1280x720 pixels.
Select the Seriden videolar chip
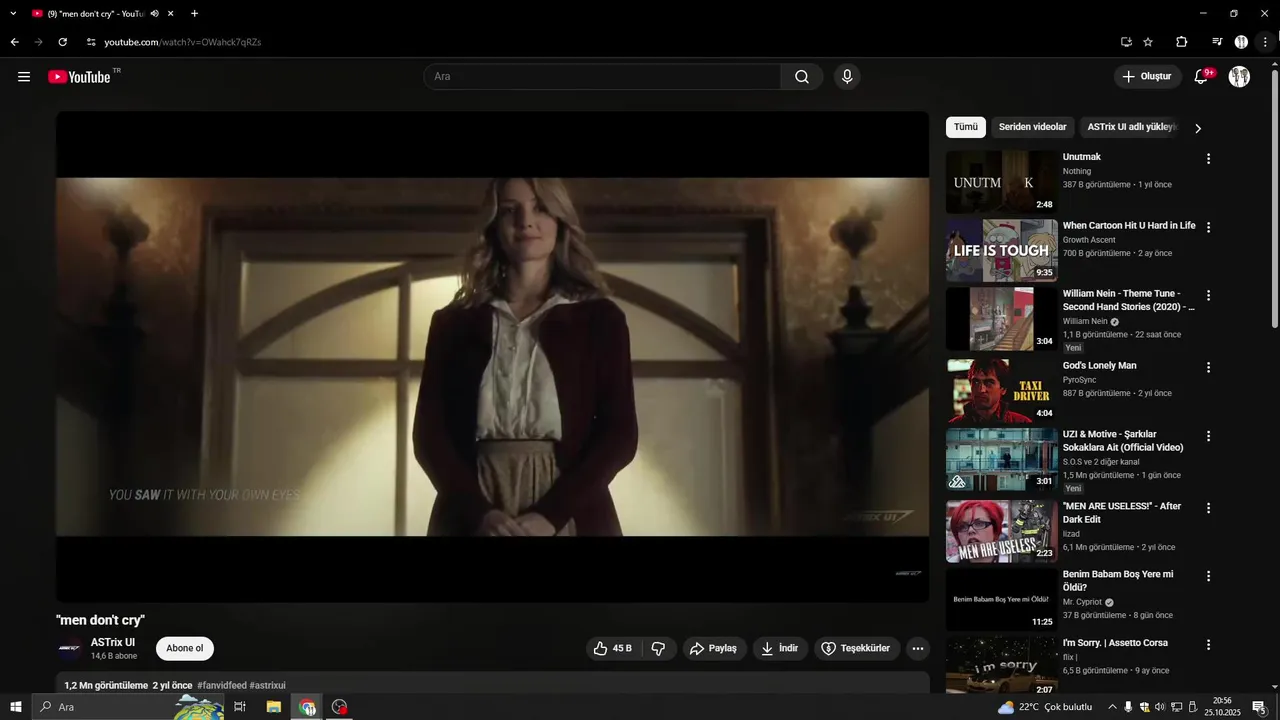pos(1032,127)
